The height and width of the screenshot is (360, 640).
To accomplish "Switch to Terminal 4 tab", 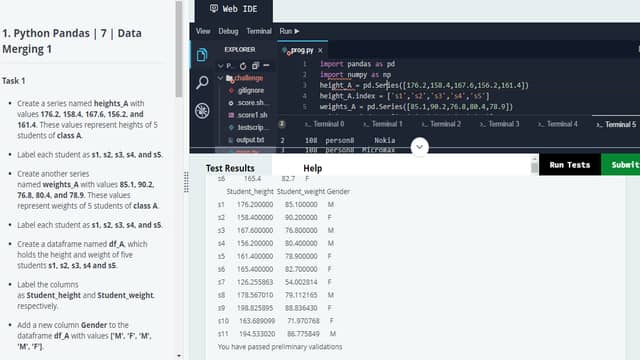I will click(x=558, y=124).
